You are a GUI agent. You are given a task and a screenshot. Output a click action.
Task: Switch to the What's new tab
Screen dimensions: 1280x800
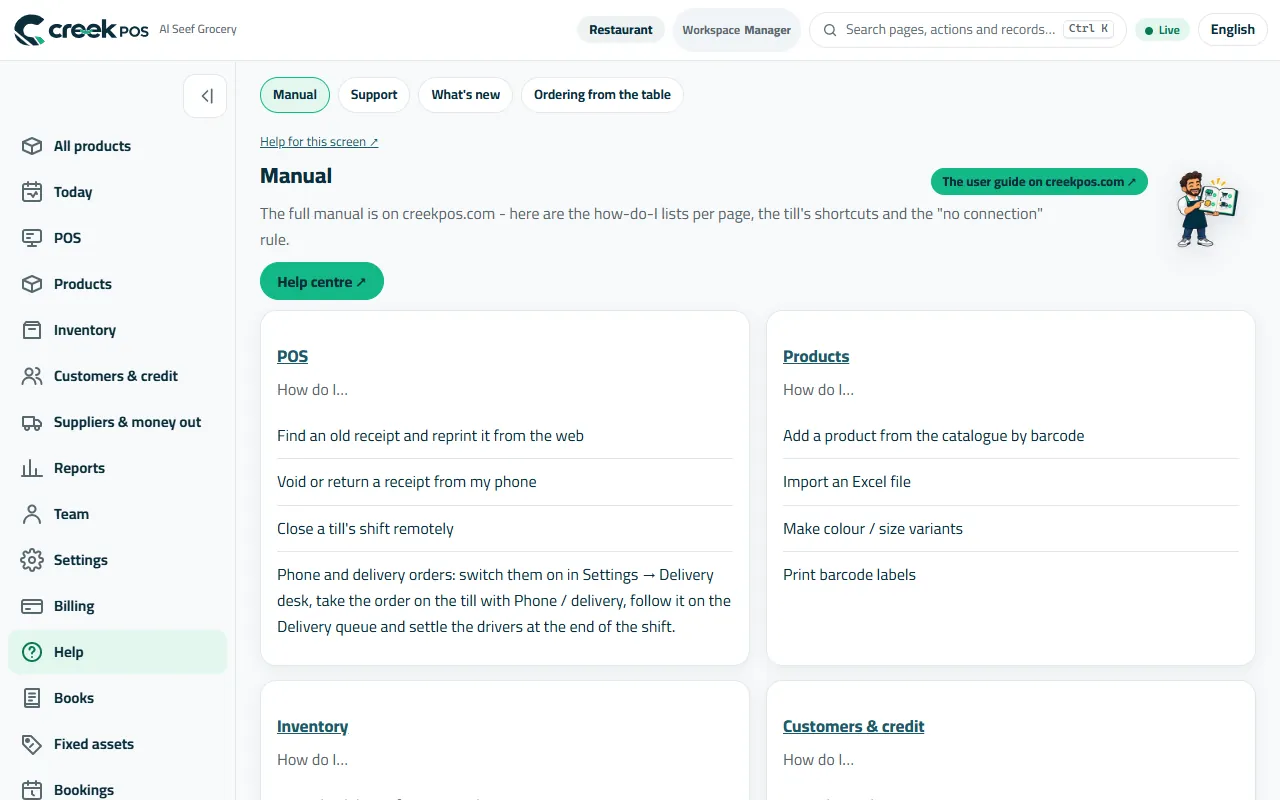(x=466, y=95)
